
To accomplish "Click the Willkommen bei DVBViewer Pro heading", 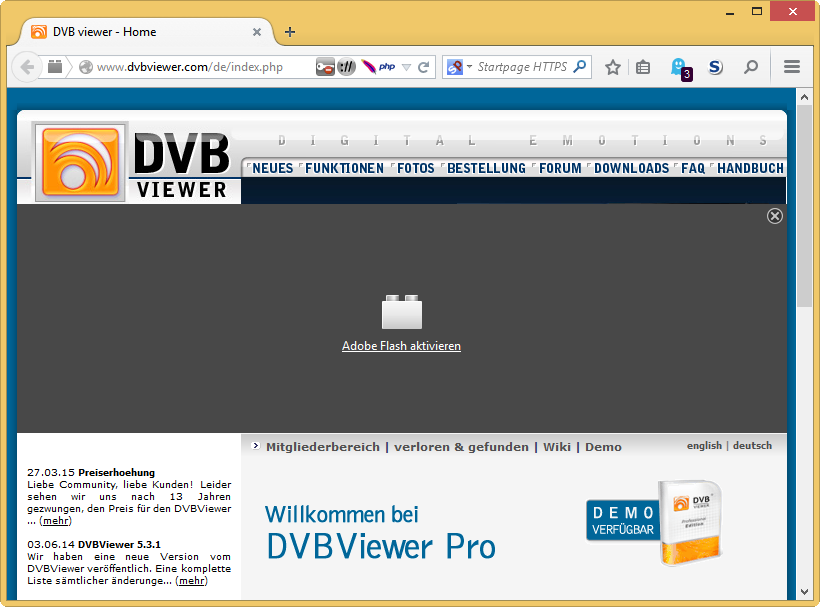I will pyautogui.click(x=380, y=533).
